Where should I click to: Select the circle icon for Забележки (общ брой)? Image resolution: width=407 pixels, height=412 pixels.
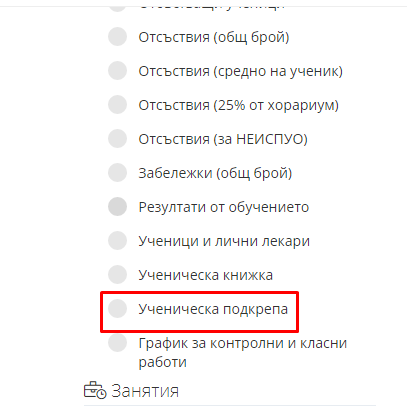(x=117, y=173)
